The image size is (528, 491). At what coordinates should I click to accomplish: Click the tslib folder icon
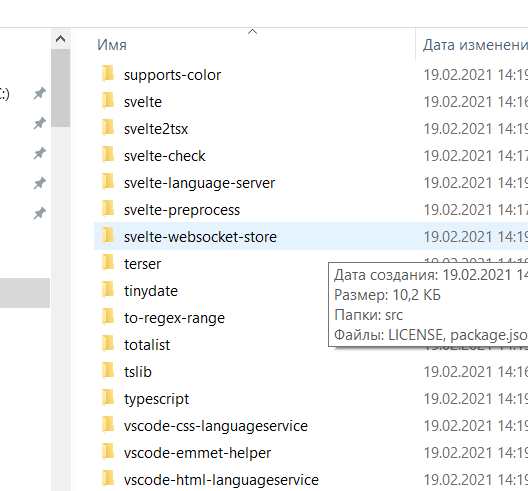point(108,371)
